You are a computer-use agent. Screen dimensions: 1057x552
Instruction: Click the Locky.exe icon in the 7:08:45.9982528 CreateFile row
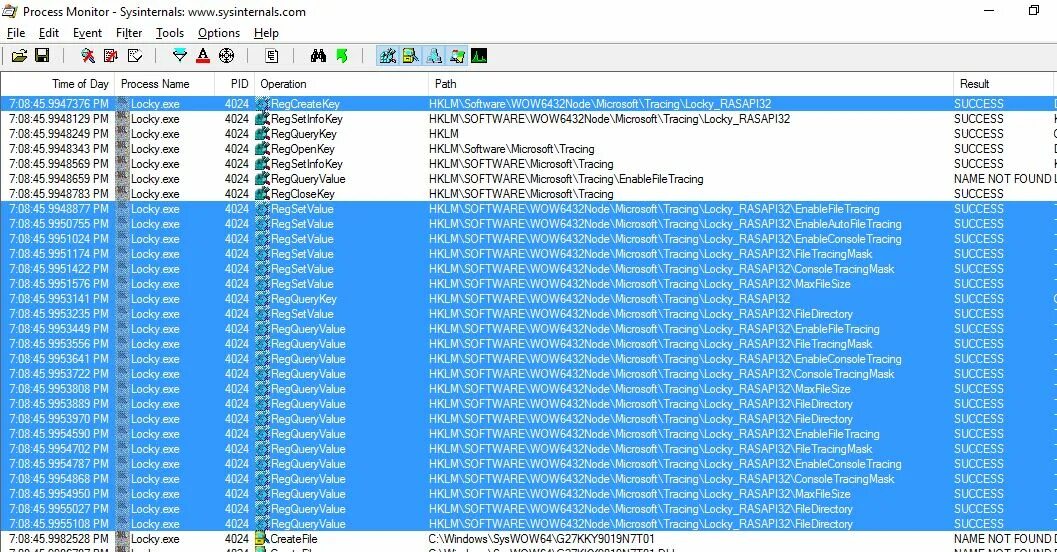tap(123, 539)
